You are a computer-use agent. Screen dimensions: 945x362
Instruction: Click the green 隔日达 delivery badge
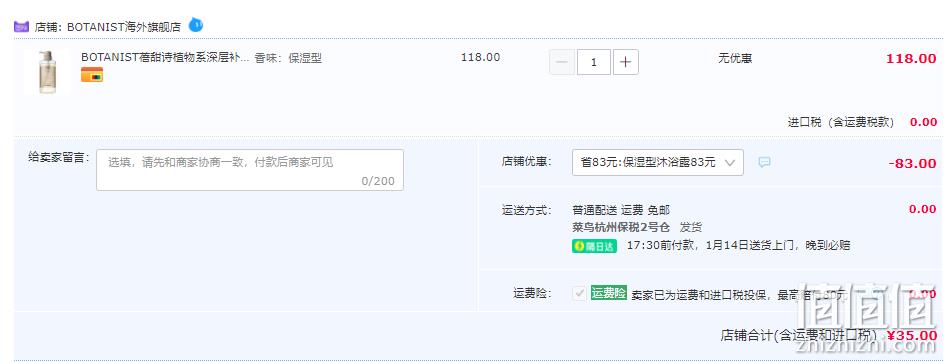pos(594,246)
